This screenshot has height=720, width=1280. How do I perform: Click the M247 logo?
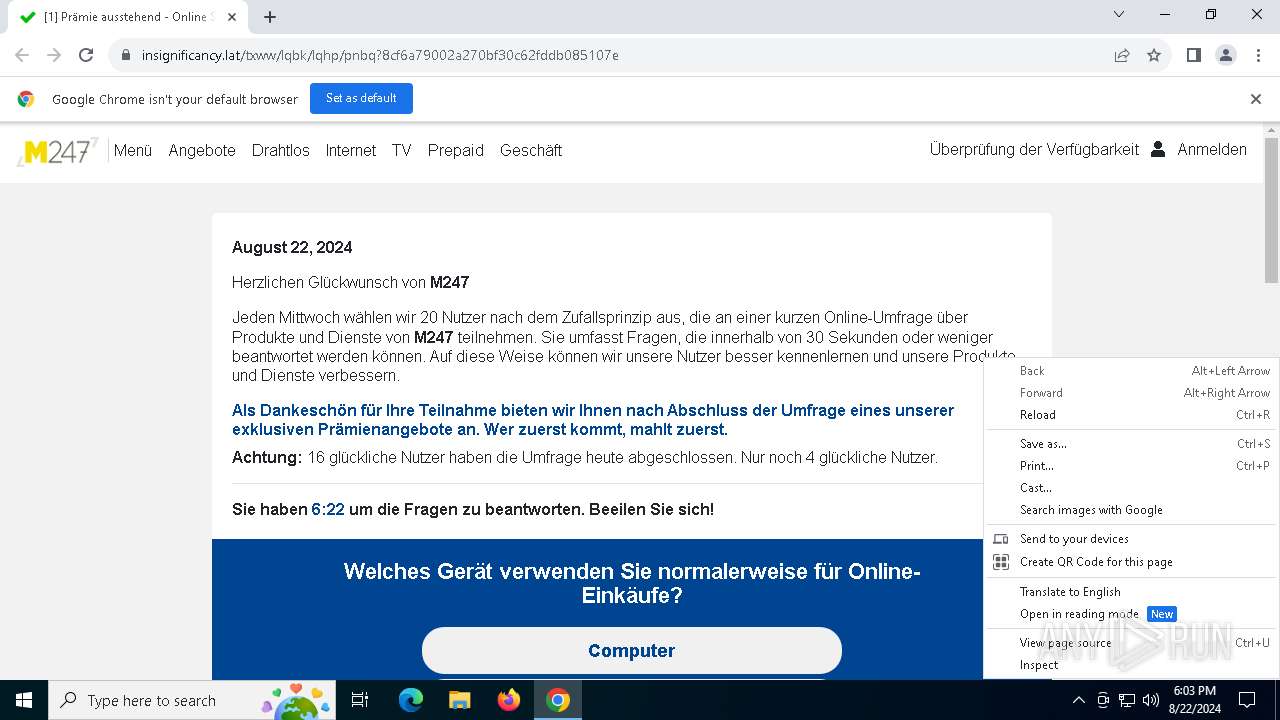point(58,151)
